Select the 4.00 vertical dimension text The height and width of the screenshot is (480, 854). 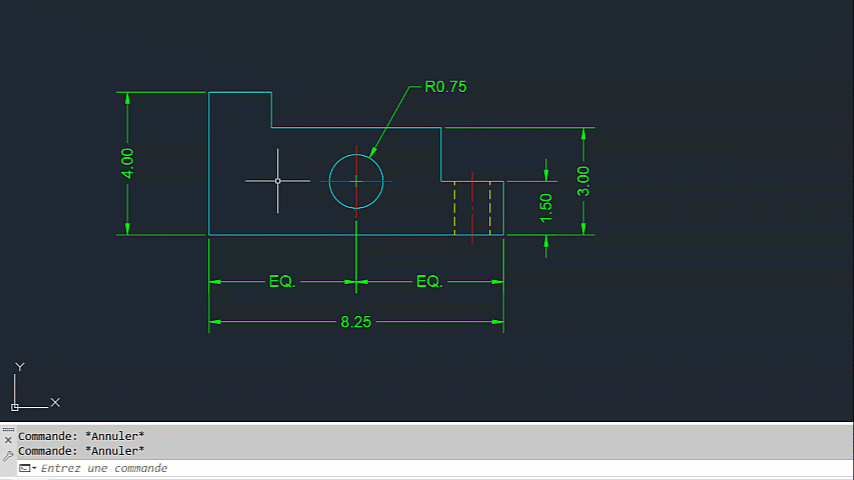(x=127, y=163)
